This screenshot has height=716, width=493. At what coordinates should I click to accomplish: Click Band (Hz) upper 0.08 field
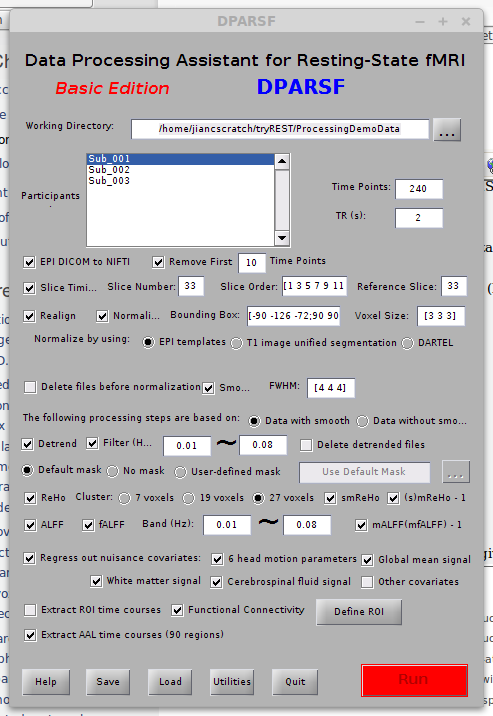pyautogui.click(x=307, y=525)
